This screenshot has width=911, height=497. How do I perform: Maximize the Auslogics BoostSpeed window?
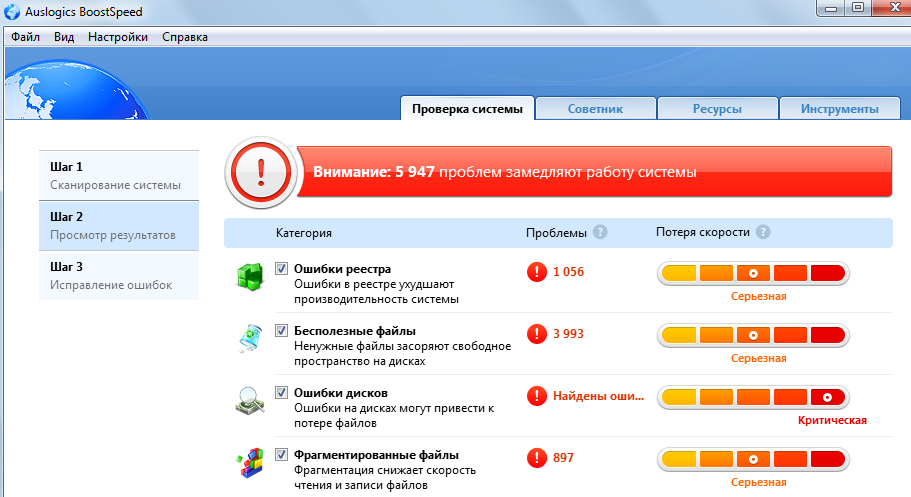pyautogui.click(x=858, y=8)
